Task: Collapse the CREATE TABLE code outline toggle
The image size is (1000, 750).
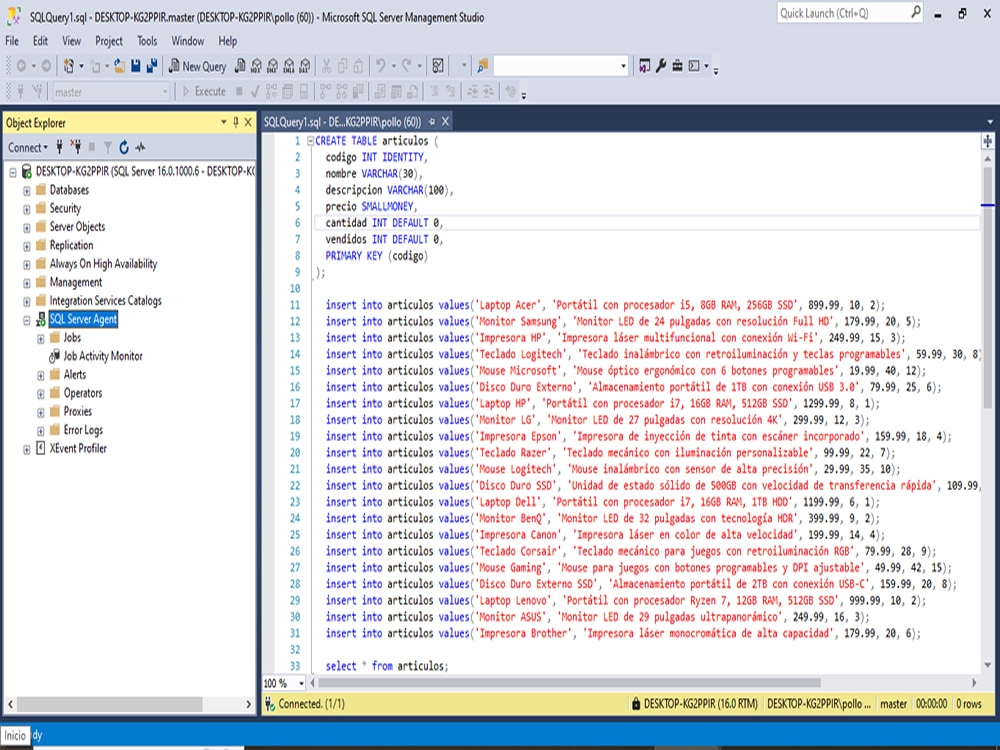Action: [x=311, y=141]
